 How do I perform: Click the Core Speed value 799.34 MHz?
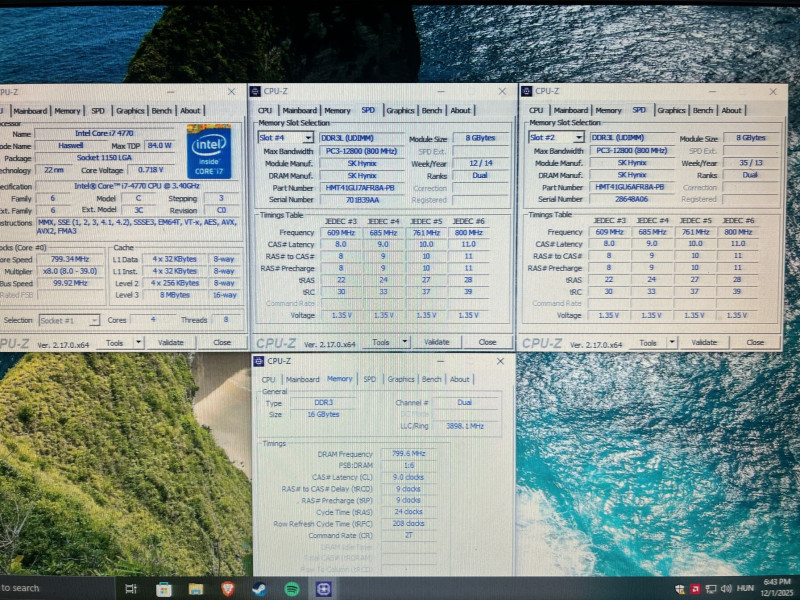tap(70, 259)
